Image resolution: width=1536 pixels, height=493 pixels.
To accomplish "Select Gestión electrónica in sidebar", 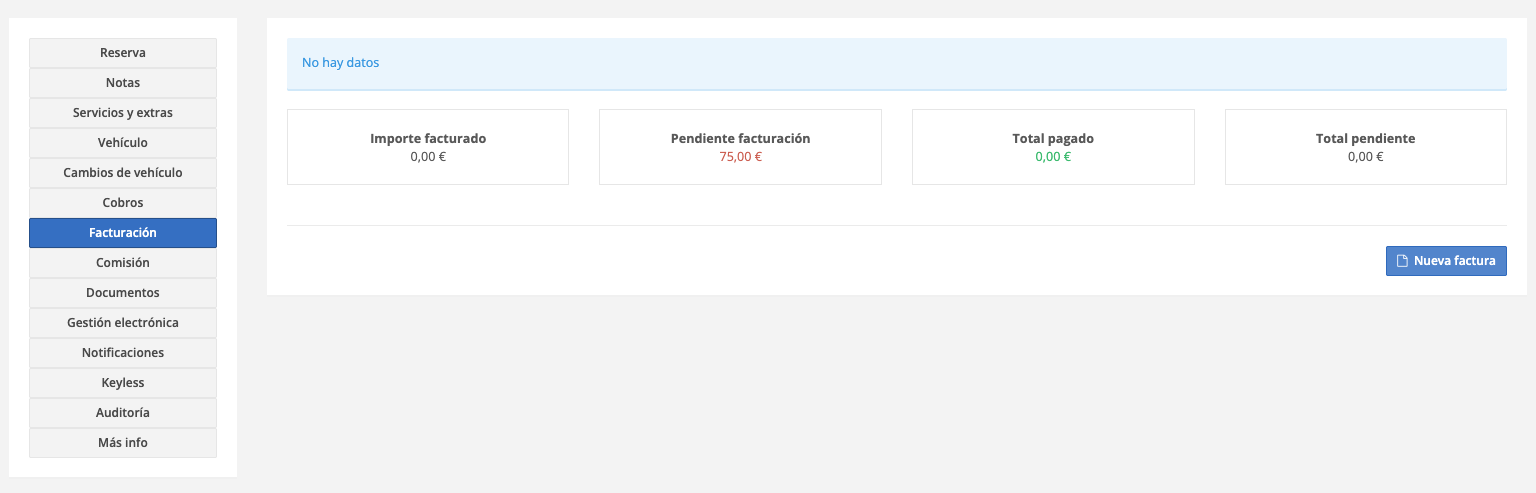I will [x=123, y=323].
